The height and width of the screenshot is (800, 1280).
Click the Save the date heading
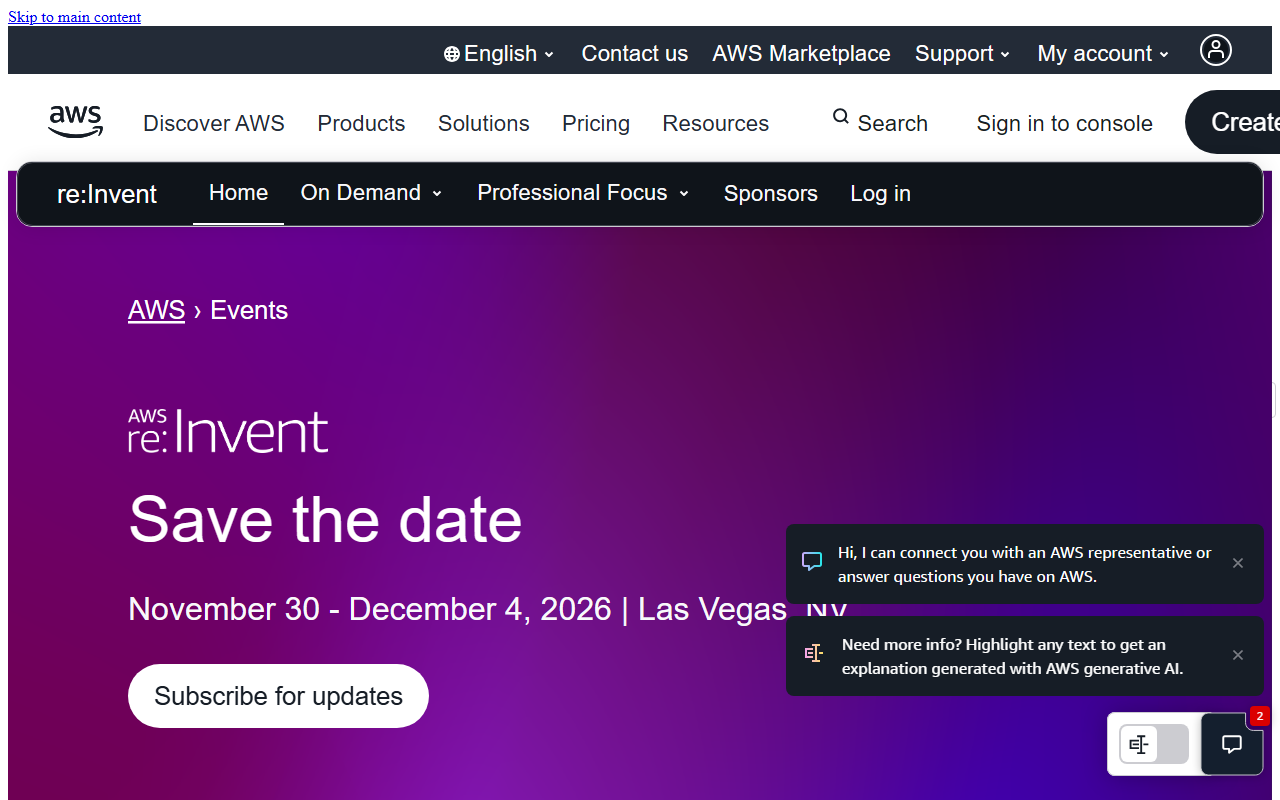coord(325,519)
